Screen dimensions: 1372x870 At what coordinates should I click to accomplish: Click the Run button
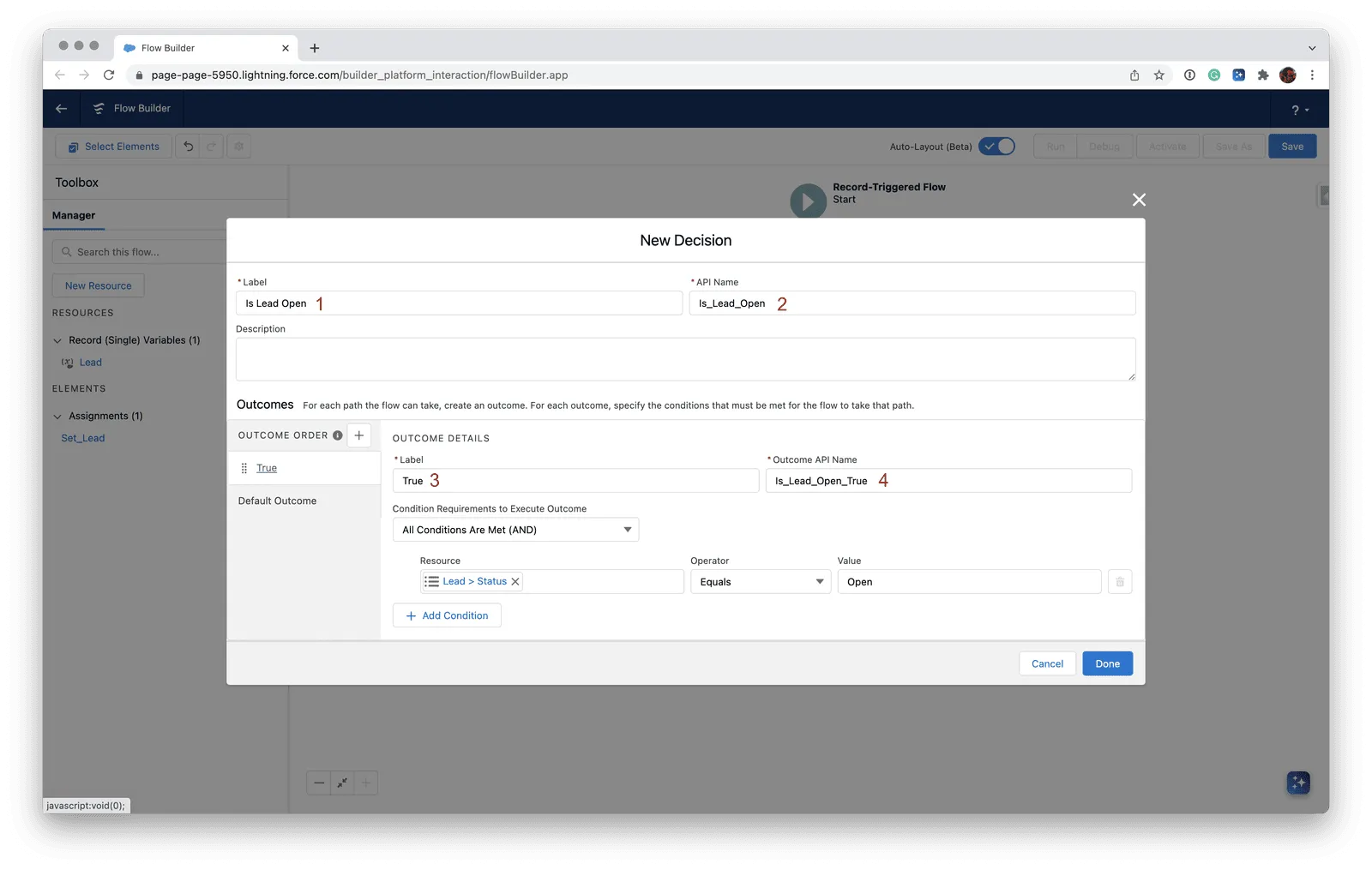pos(1055,147)
